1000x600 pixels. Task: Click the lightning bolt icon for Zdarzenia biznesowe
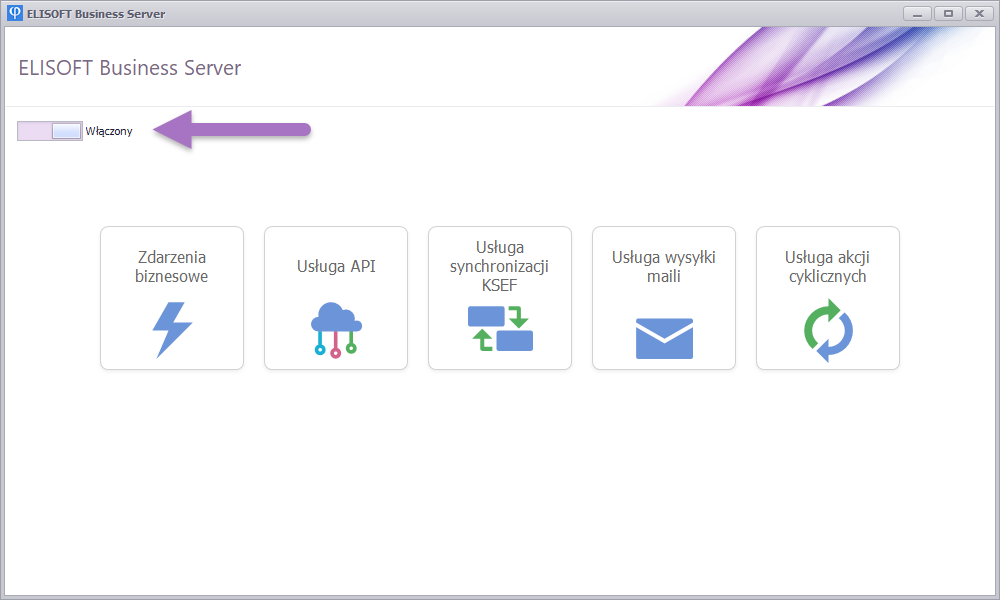[172, 329]
